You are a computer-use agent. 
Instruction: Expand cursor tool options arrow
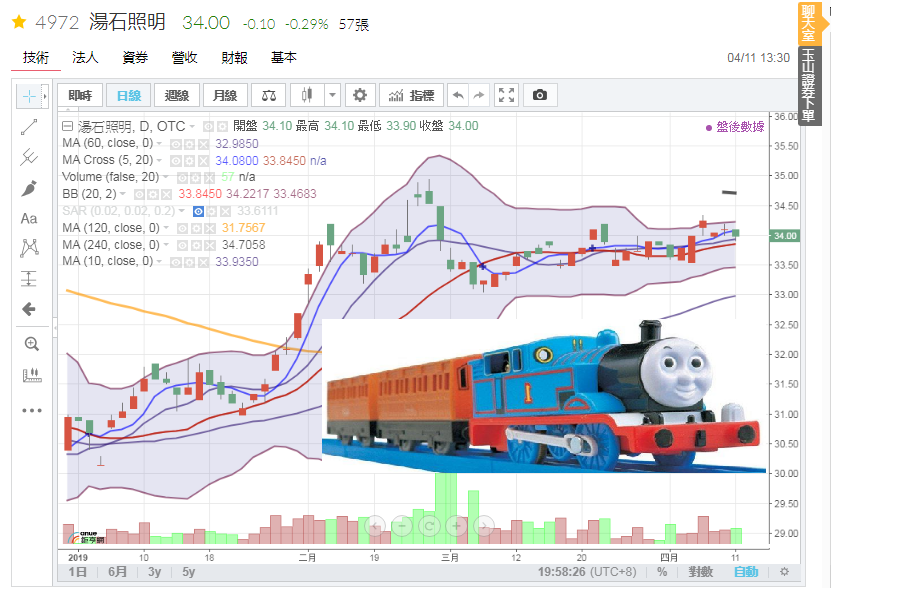click(x=45, y=96)
